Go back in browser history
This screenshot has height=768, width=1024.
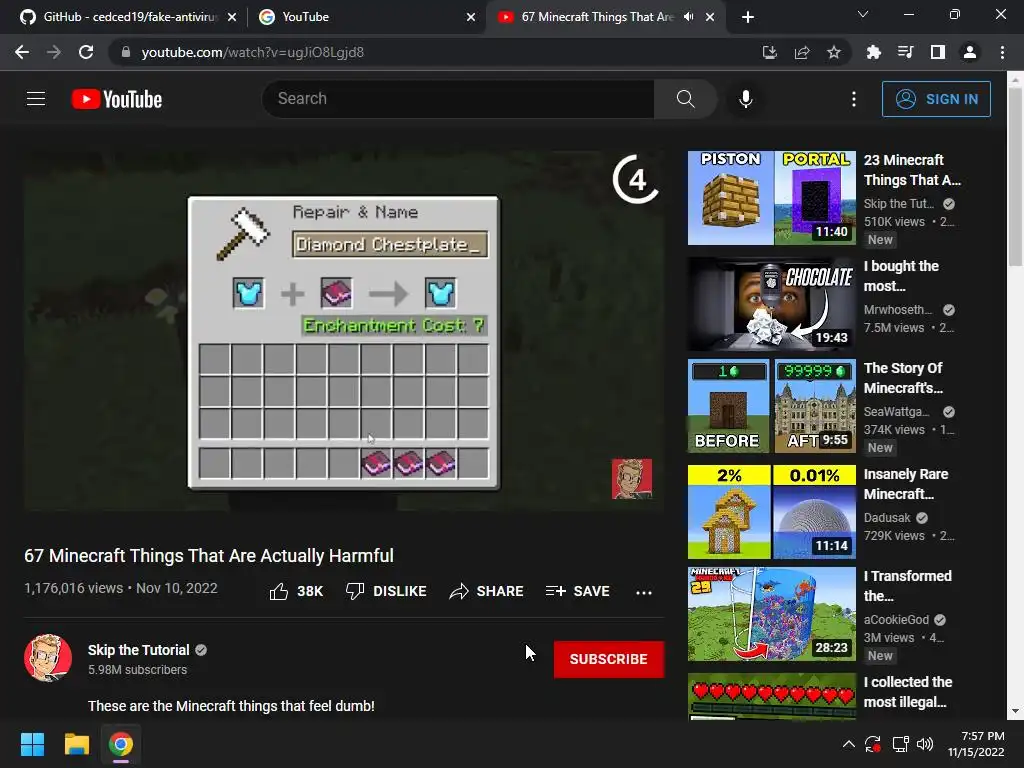[22, 52]
